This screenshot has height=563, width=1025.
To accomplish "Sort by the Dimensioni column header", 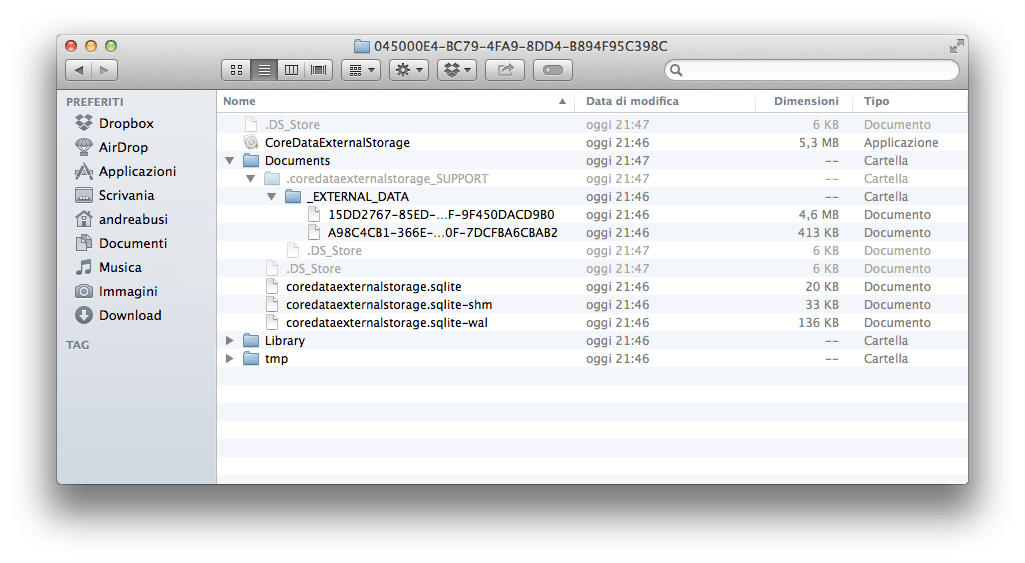I will pos(804,101).
